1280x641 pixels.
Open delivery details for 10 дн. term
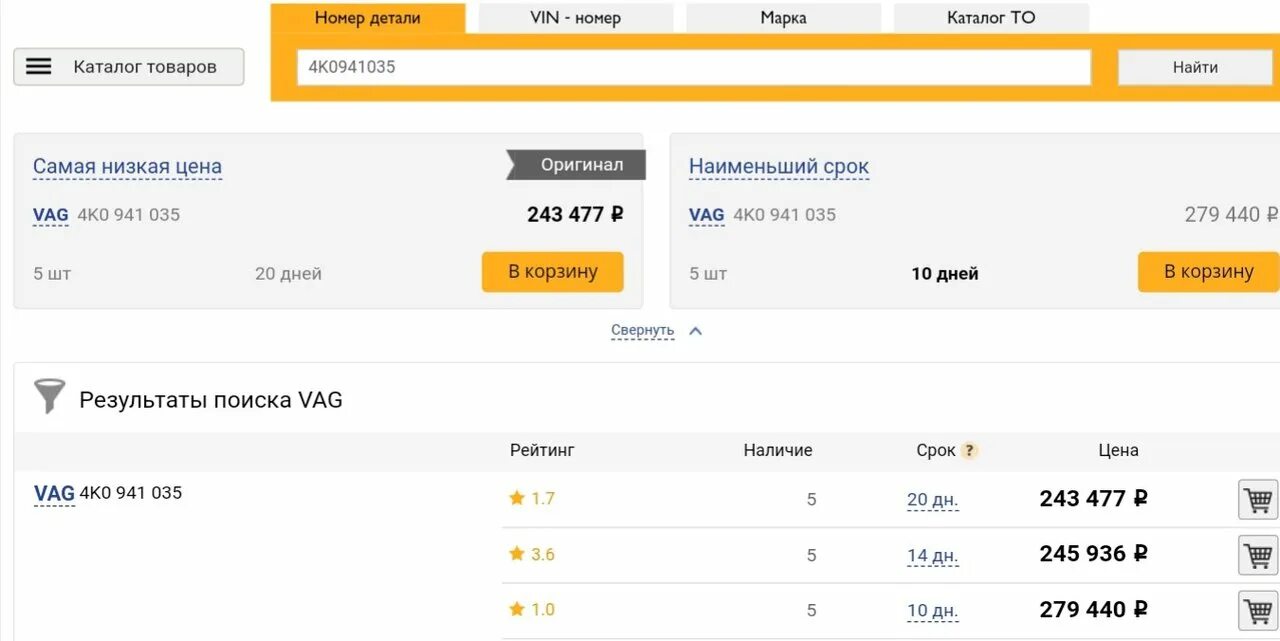coord(932,611)
